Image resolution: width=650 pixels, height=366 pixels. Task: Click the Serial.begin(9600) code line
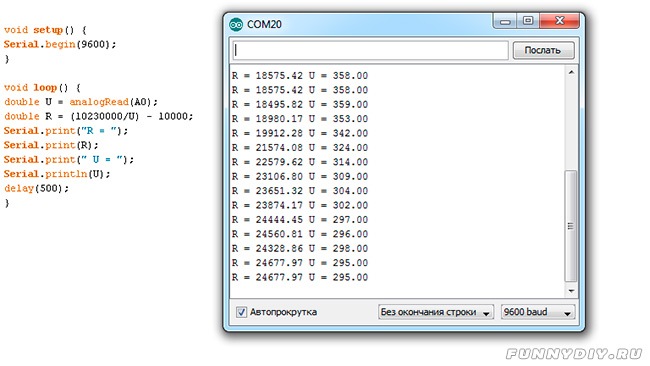[60, 44]
